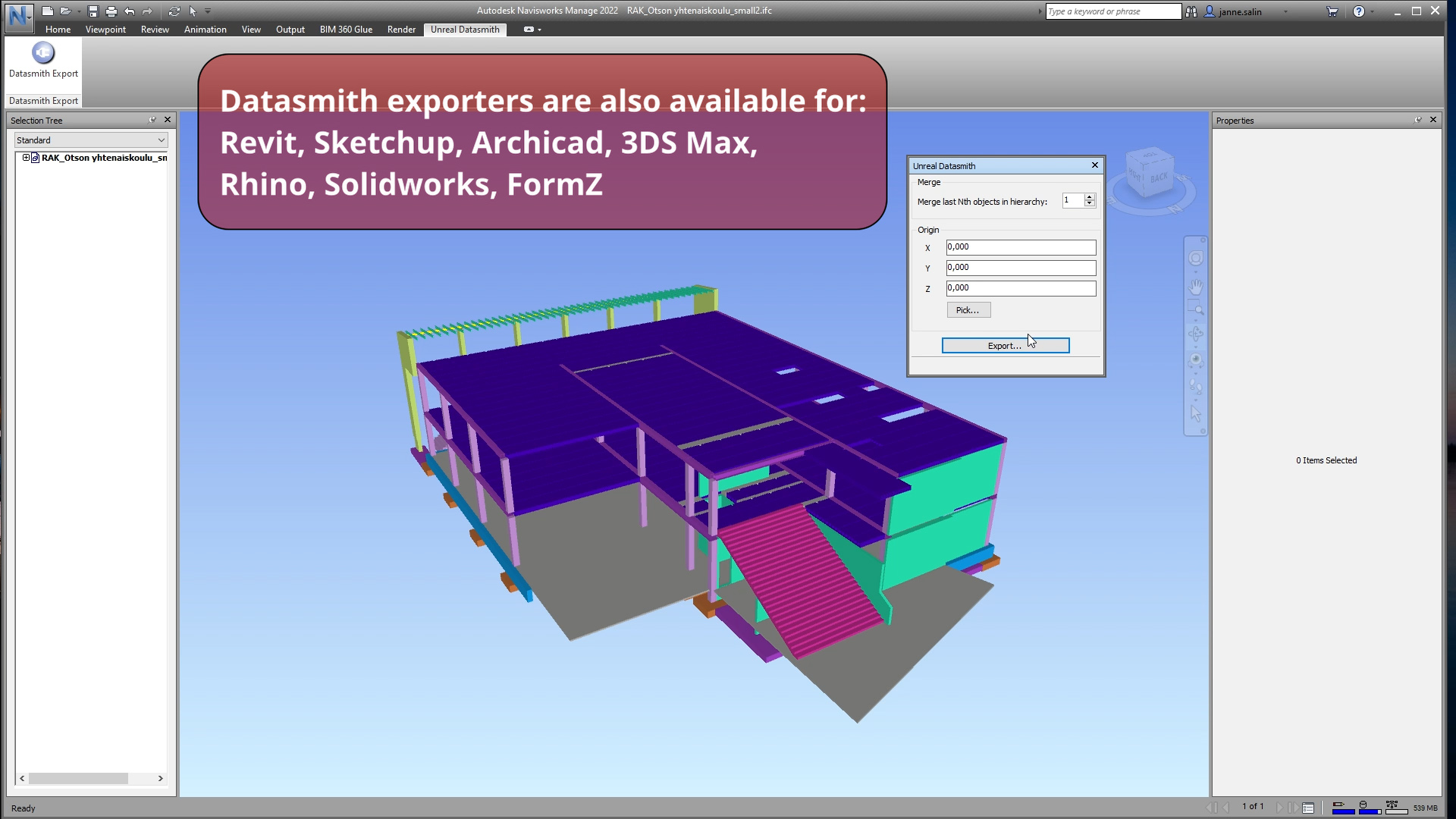Select the Steering Wheel navigation icon
This screenshot has width=1456, height=819.
click(x=1196, y=259)
